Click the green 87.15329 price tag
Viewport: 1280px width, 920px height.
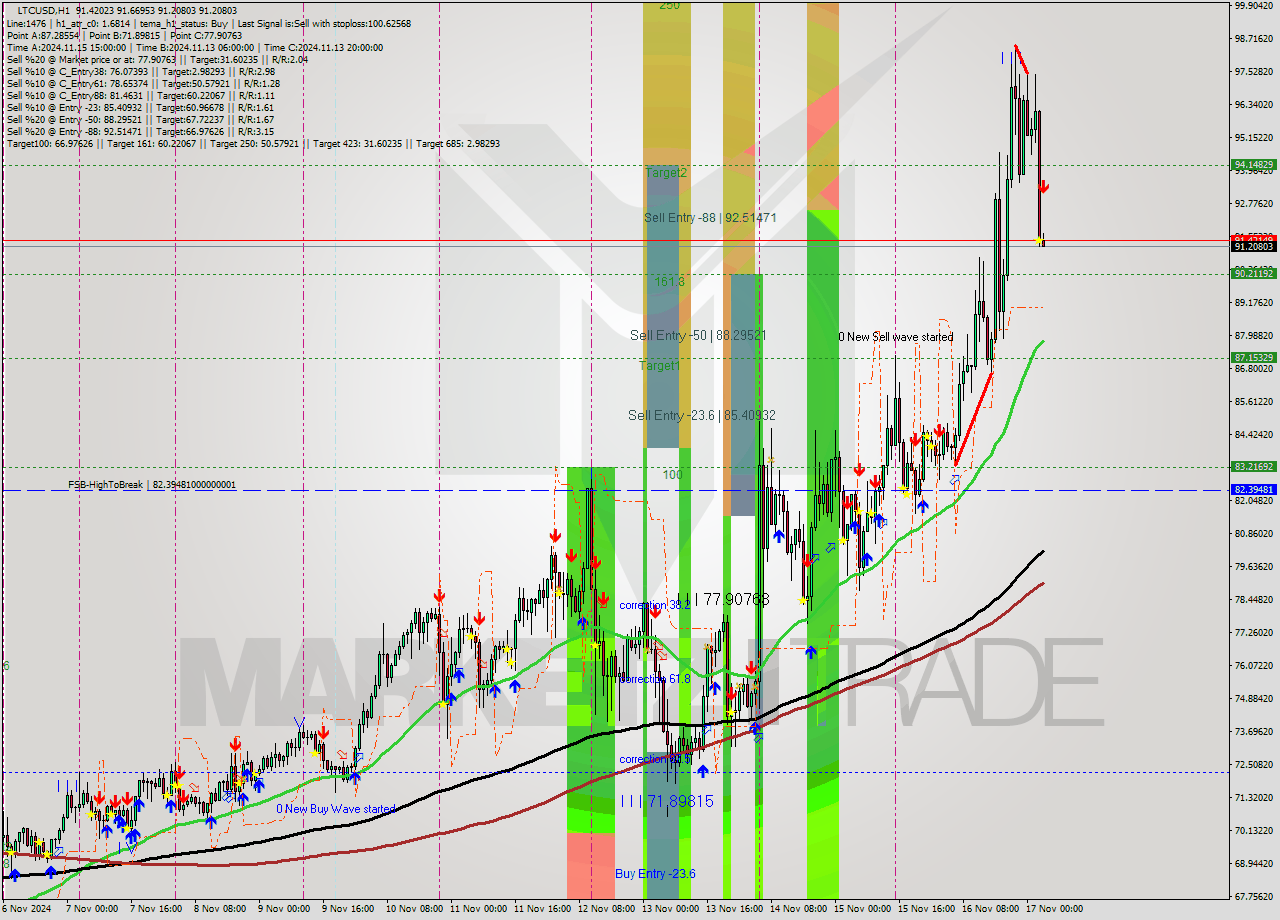tap(1253, 357)
